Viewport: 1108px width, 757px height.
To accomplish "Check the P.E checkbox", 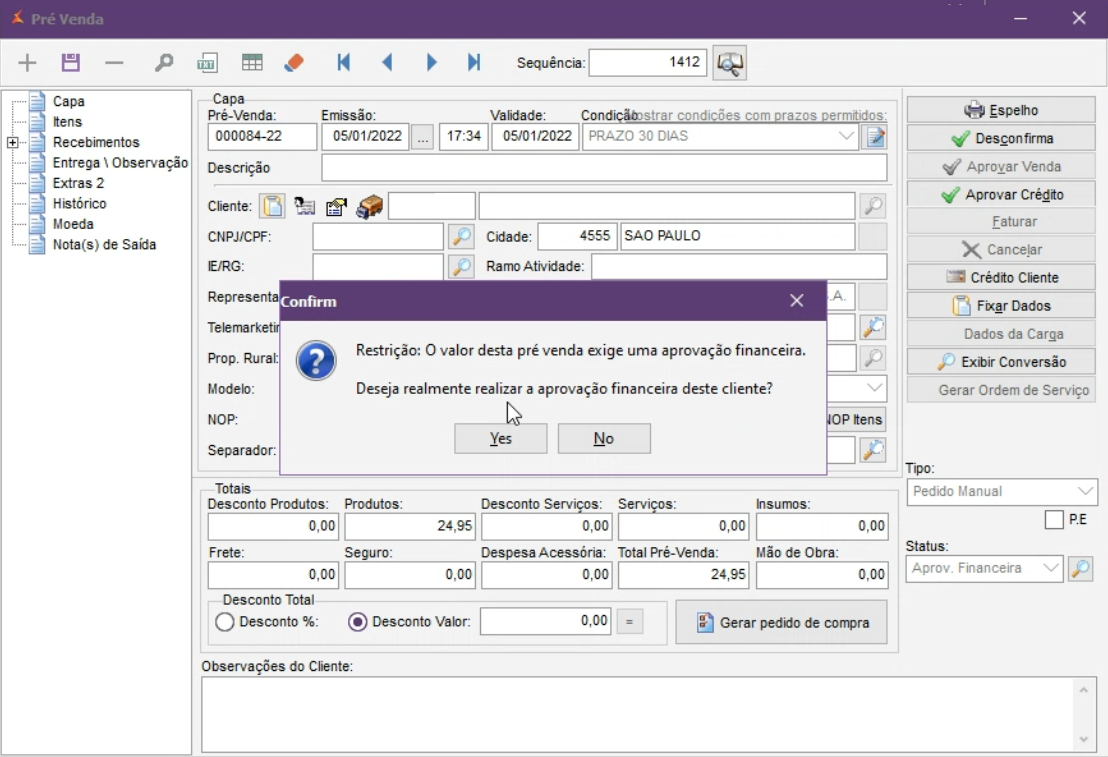I will (x=1054, y=520).
